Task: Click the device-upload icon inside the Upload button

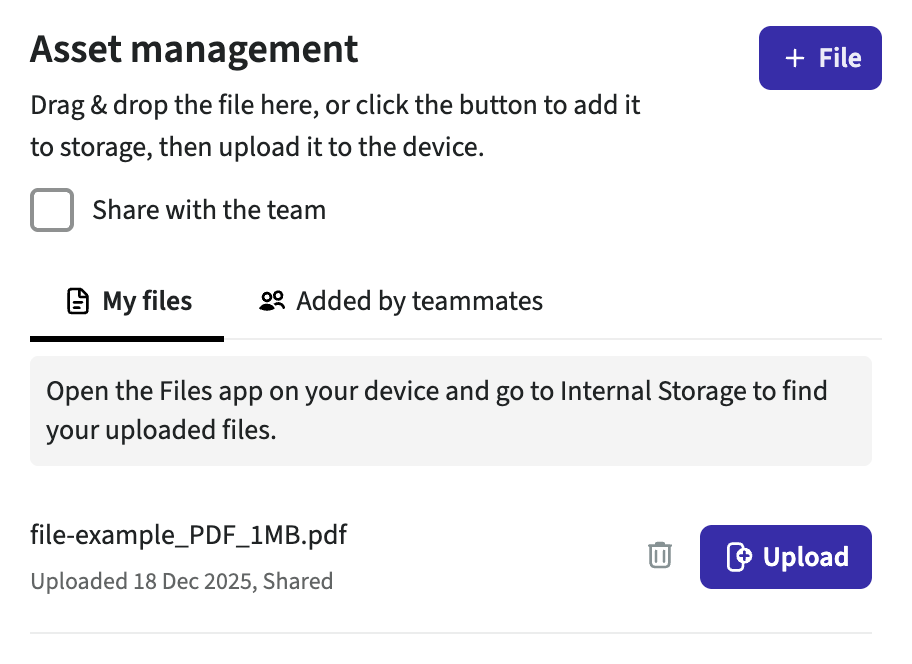Action: pyautogui.click(x=738, y=557)
